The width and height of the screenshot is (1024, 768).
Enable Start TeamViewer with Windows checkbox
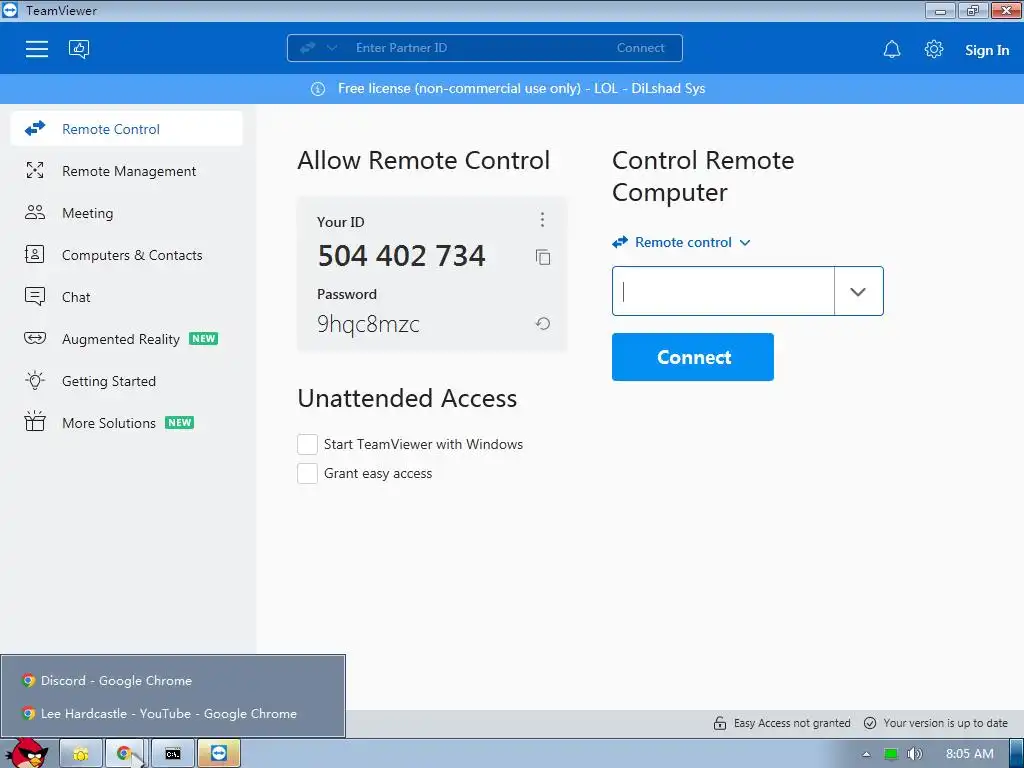click(308, 444)
